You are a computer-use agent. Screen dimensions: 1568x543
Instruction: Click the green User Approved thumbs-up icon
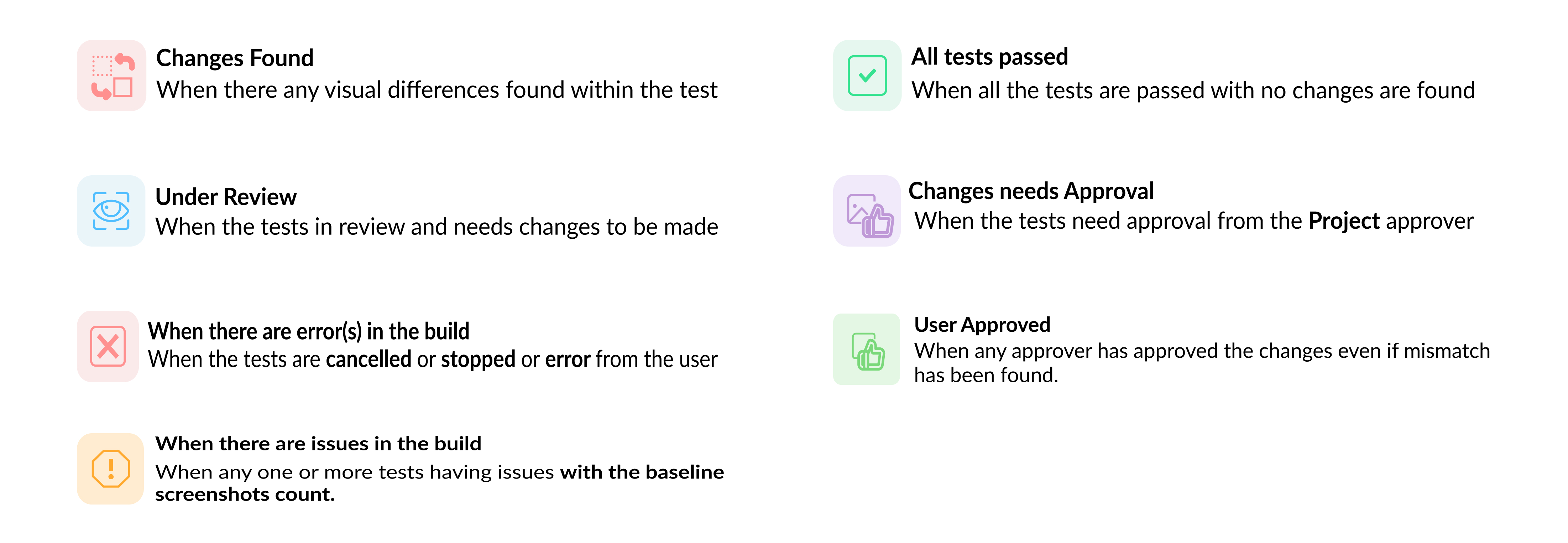[867, 349]
